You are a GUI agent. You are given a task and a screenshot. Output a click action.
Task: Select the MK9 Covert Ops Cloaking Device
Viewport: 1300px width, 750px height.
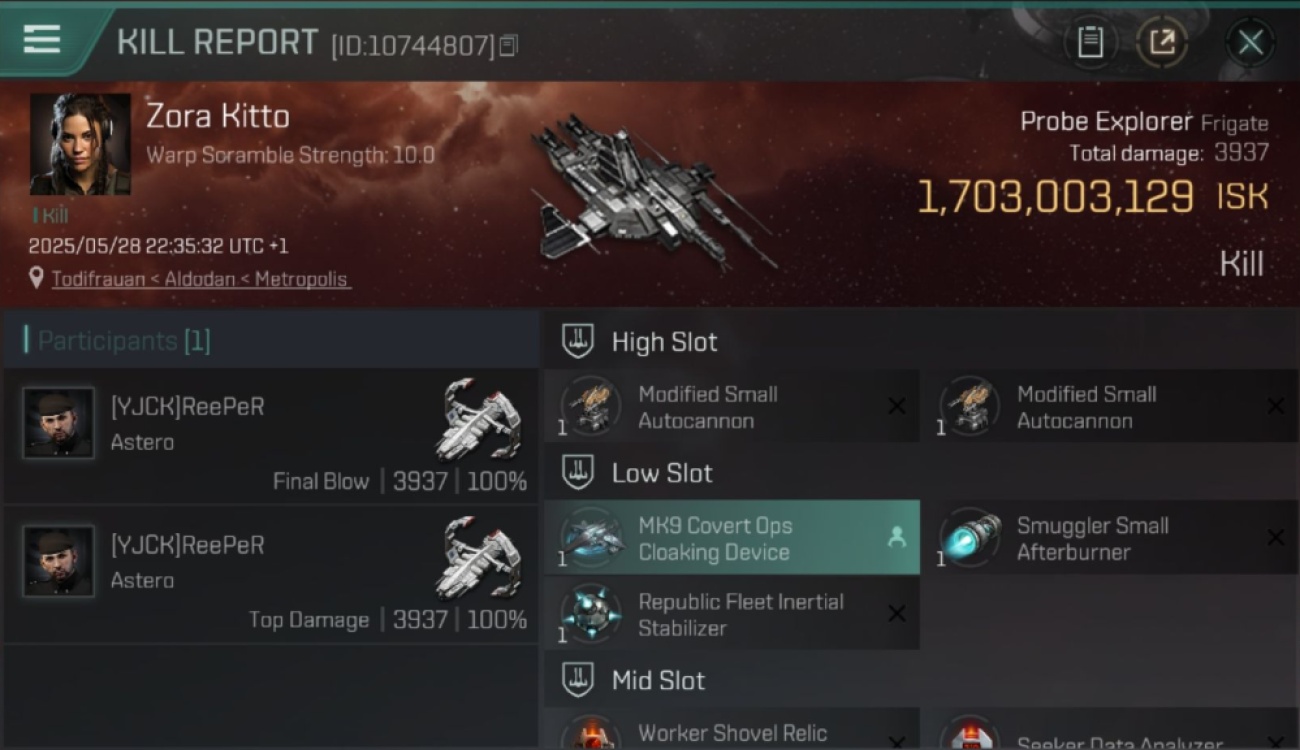tap(731, 538)
